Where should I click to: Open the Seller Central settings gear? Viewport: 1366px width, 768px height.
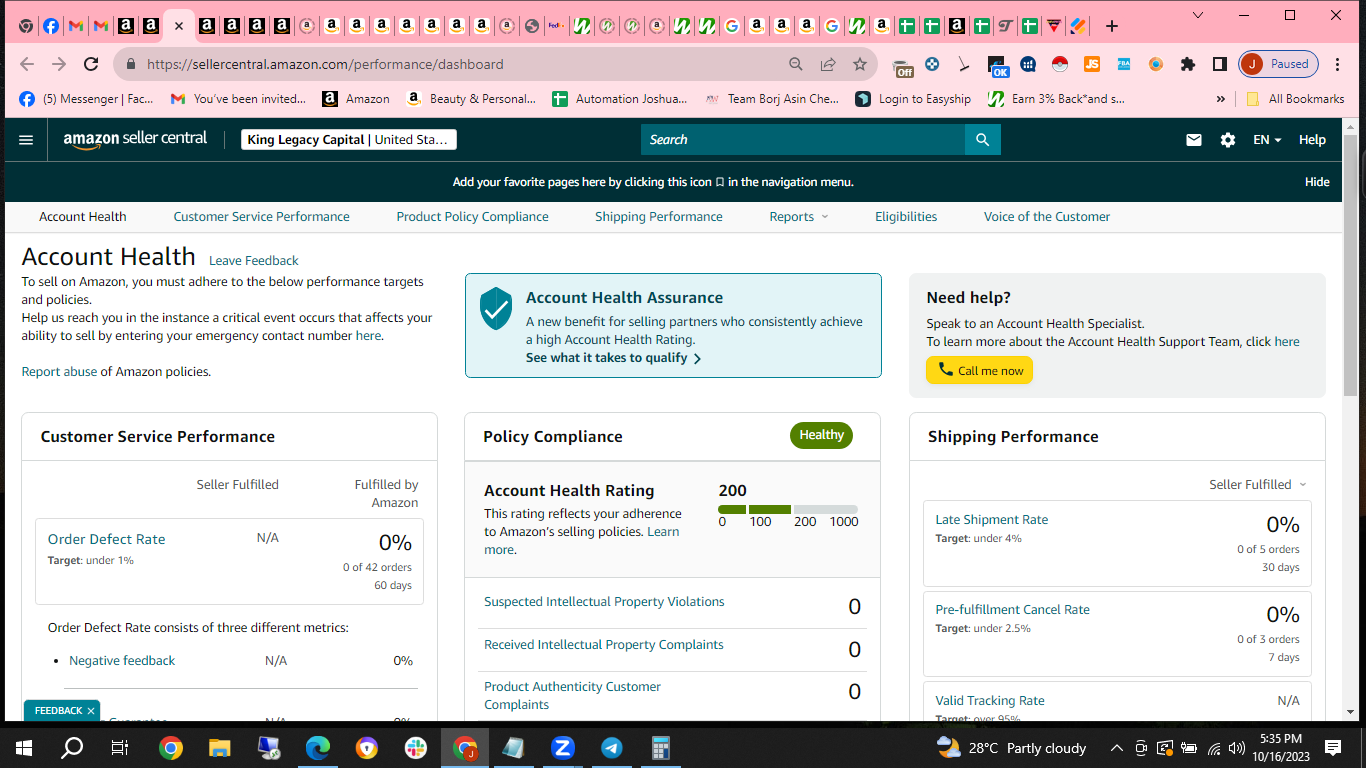(1228, 140)
